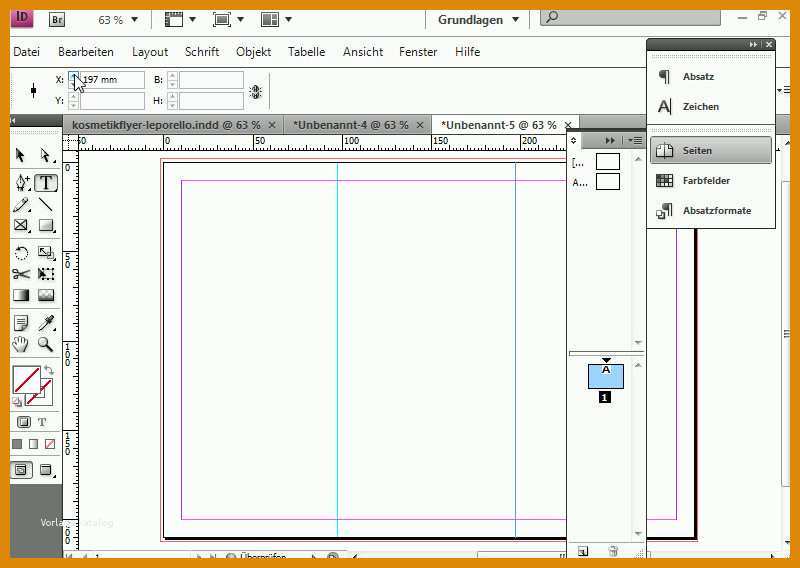Open Seiten panel flyout menu

(x=636, y=140)
